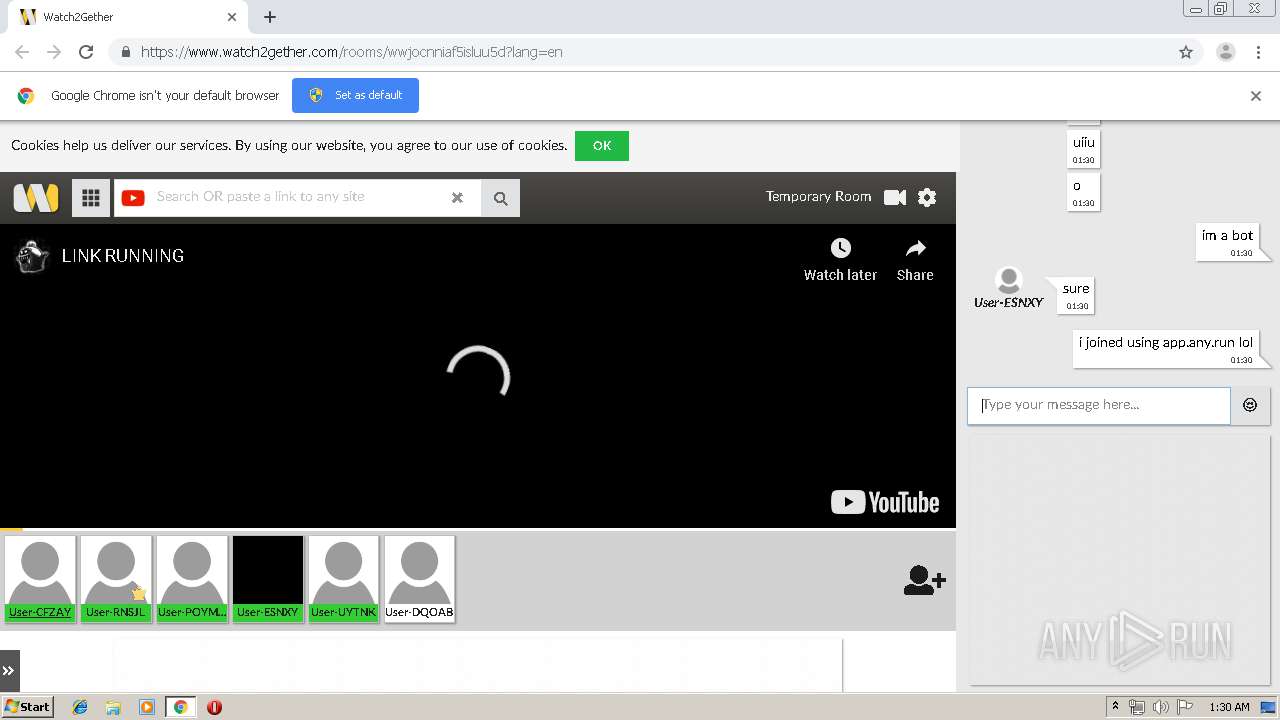Dismiss the default browser notification bar
Image resolution: width=1280 pixels, height=720 pixels.
pos(1256,96)
